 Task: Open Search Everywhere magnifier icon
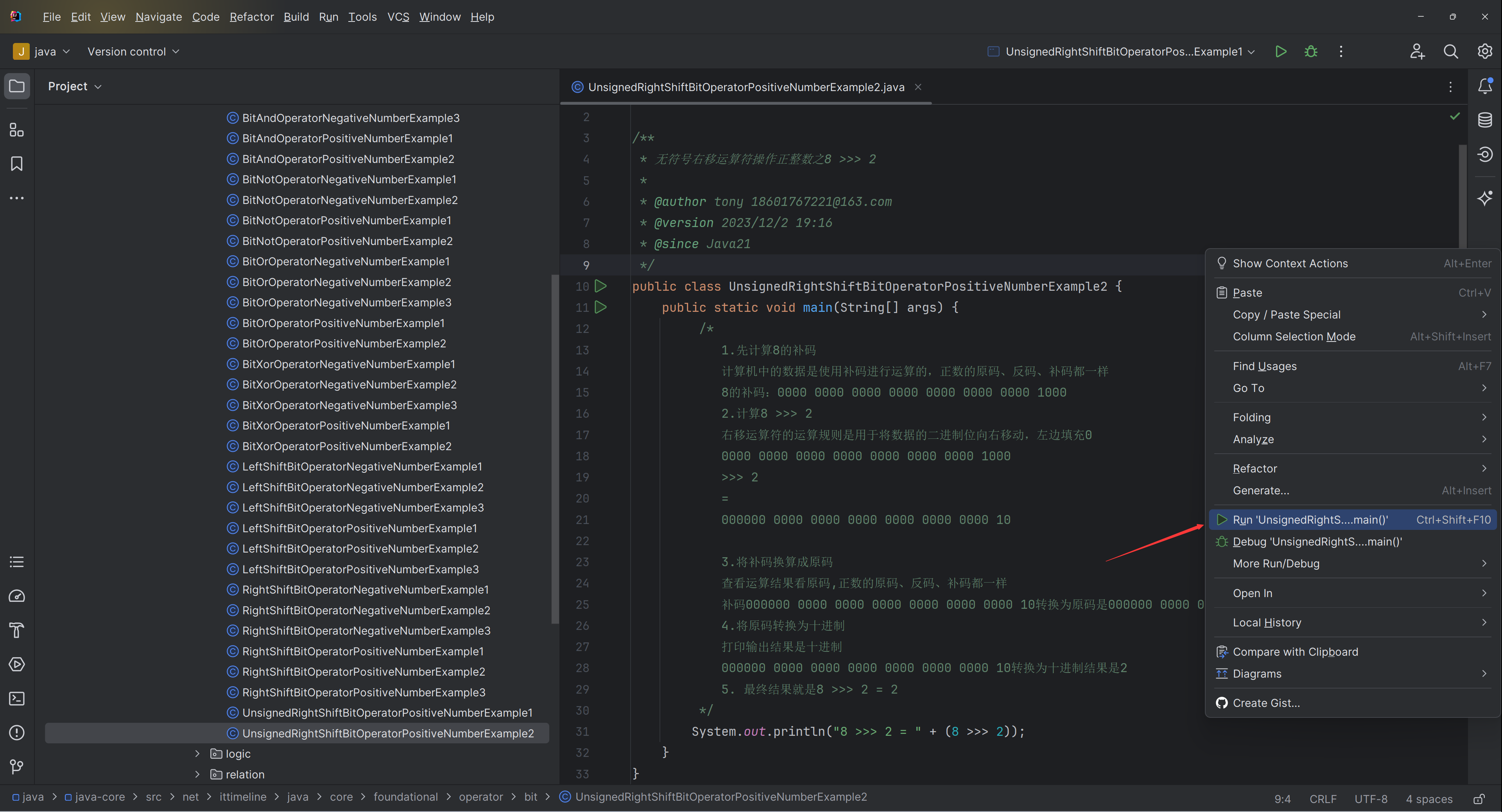point(1451,51)
